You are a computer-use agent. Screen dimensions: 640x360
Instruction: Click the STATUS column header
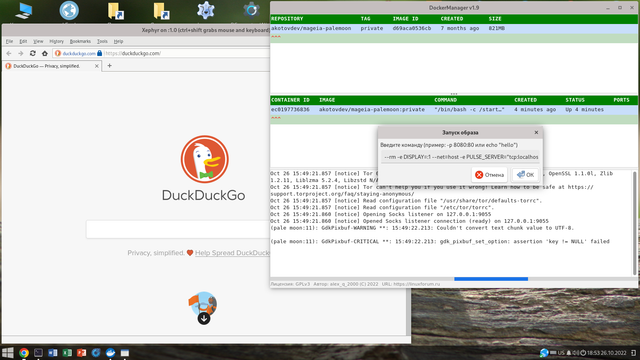pos(575,100)
